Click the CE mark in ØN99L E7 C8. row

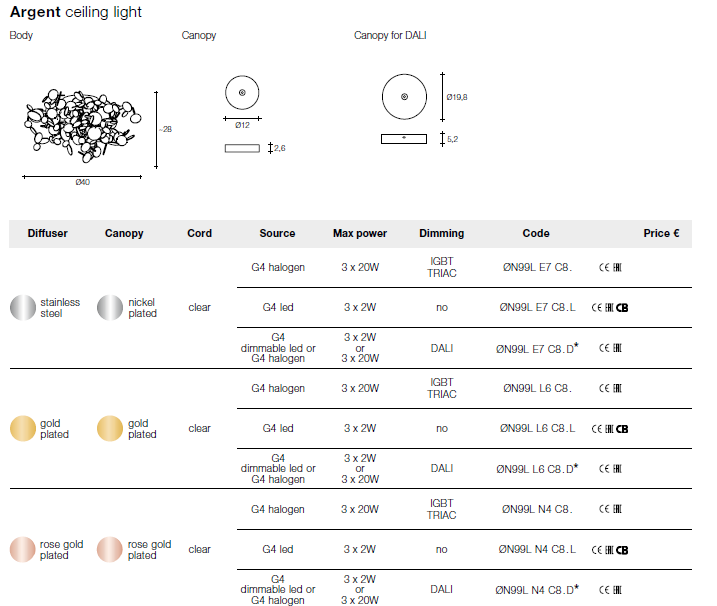pyautogui.click(x=604, y=268)
